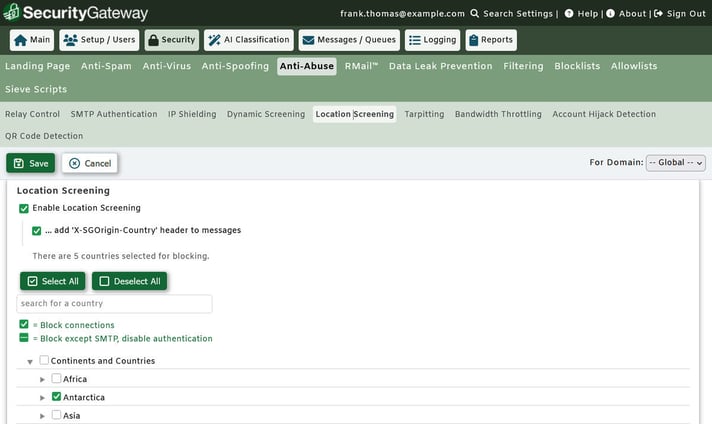The image size is (712, 424).
Task: Open the Anti-Virus menu
Action: point(167,66)
